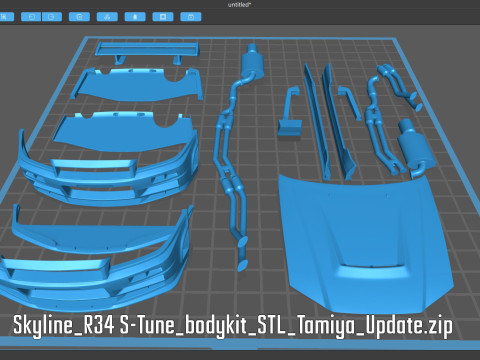Click the toolbar button with tree hierarchy icon
The image size is (480, 360).
click(107, 17)
